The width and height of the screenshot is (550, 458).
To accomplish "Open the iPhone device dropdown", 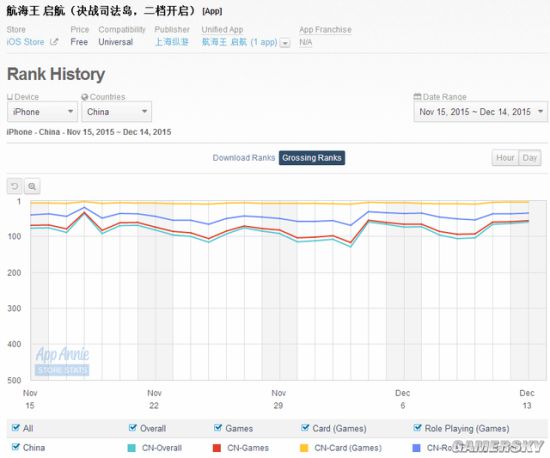I will click(x=42, y=112).
